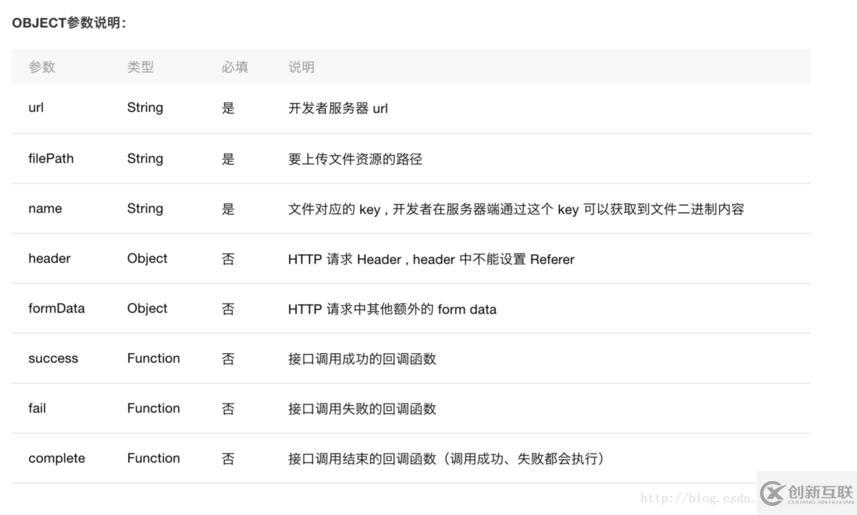Select the success parameter name cell
Image resolution: width=857 pixels, height=515 pixels.
pyautogui.click(x=53, y=358)
